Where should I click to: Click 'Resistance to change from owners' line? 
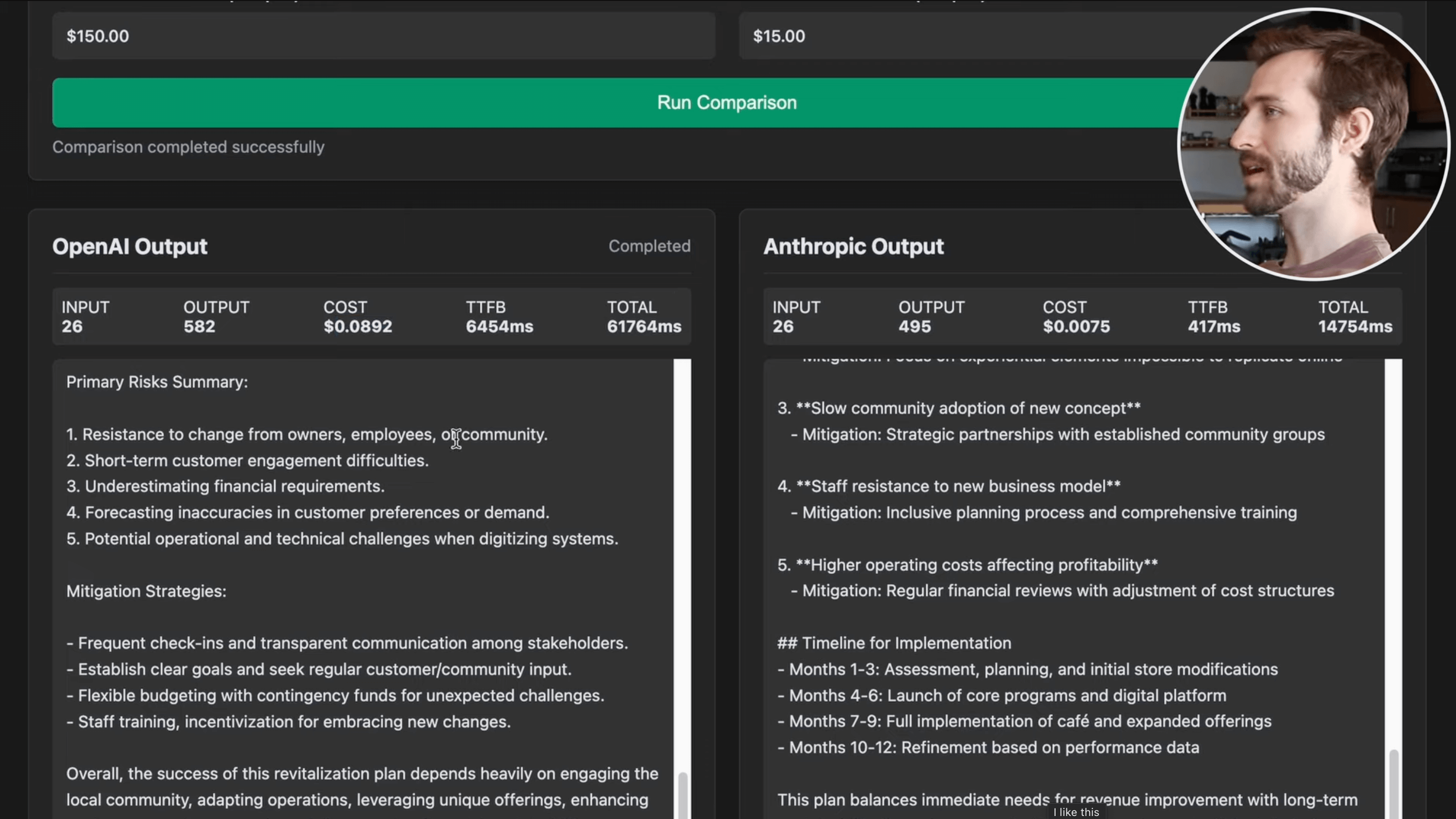[x=307, y=434]
